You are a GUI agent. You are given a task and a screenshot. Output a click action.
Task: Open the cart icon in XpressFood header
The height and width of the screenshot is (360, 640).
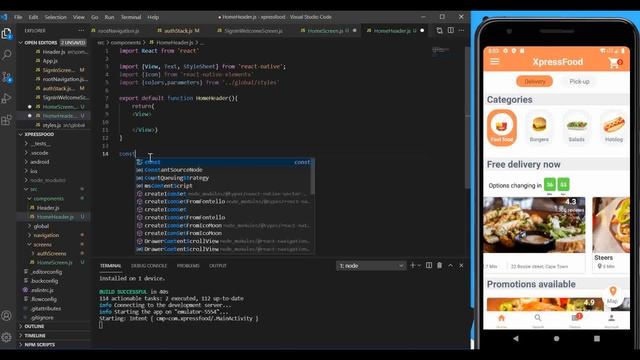click(x=615, y=62)
